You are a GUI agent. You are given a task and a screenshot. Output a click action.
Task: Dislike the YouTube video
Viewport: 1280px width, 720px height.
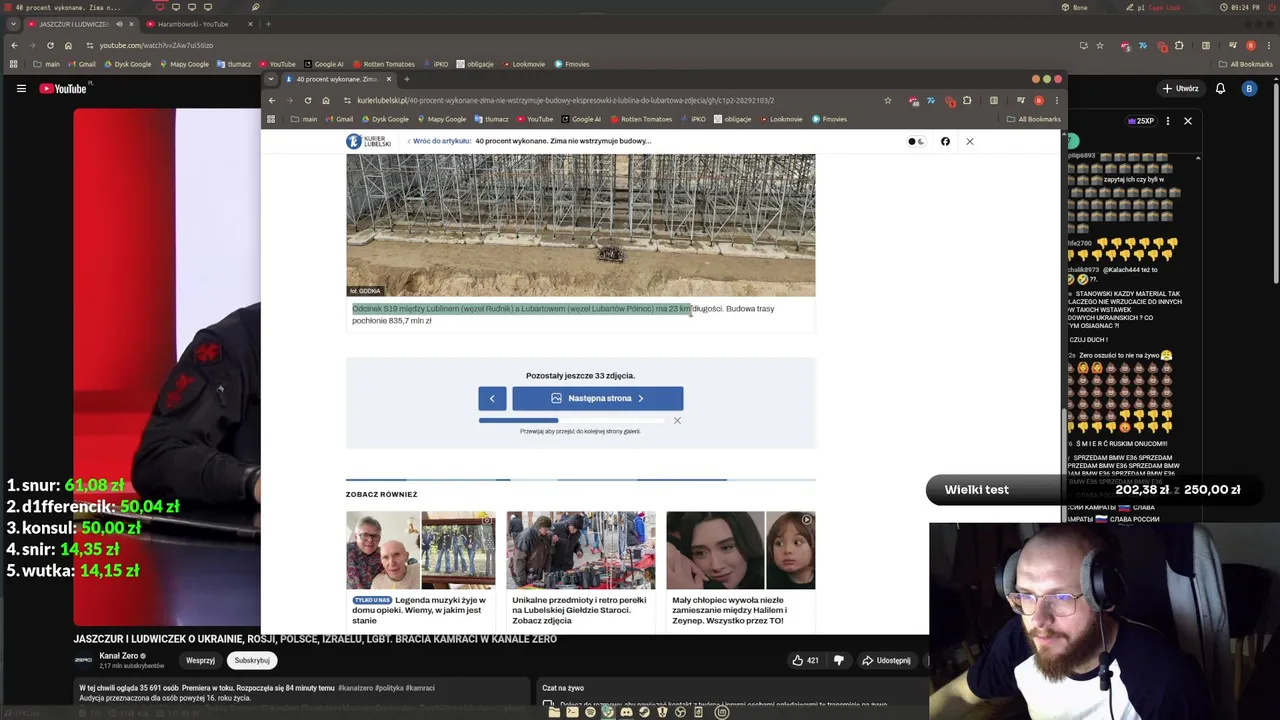tap(839, 660)
